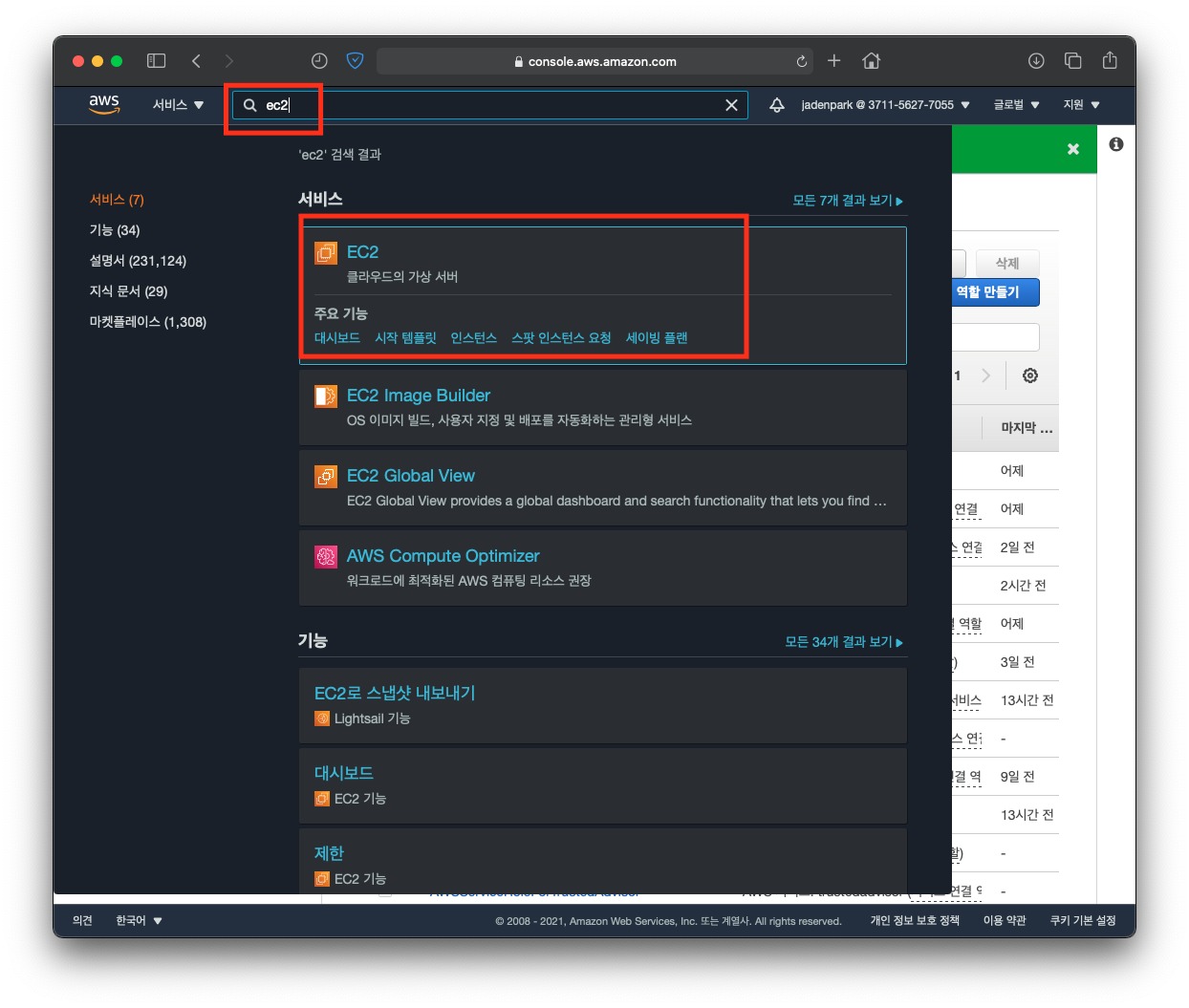The image size is (1189, 1008).
Task: Filter results by 서비스 (7)
Action: click(x=117, y=200)
